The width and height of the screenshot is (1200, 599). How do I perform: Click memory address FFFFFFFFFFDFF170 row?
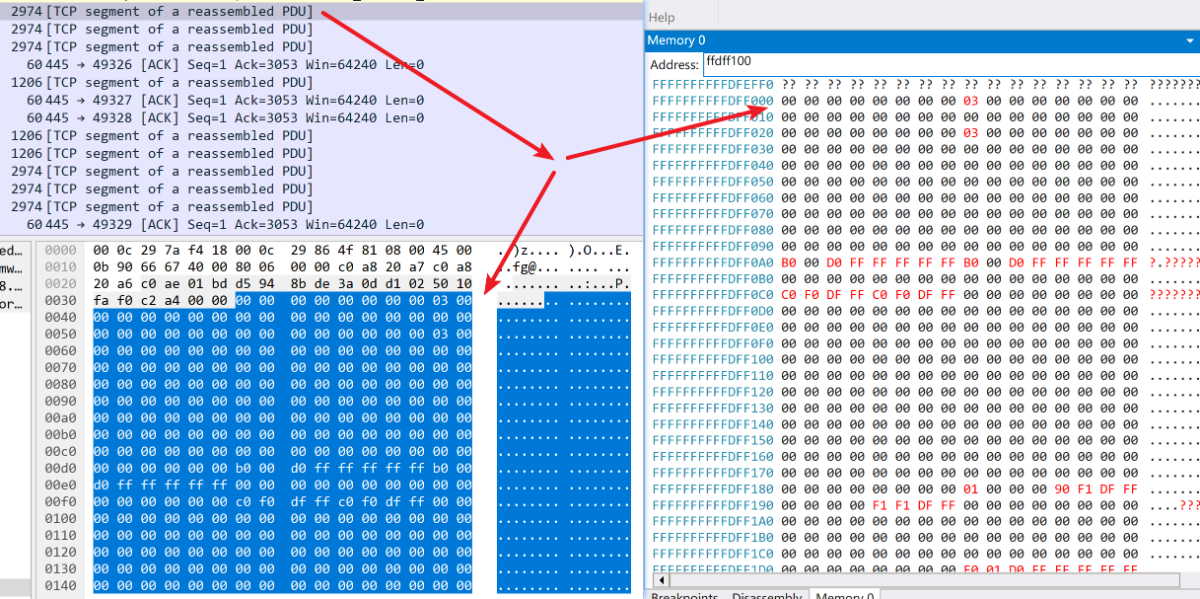[x=925, y=471]
